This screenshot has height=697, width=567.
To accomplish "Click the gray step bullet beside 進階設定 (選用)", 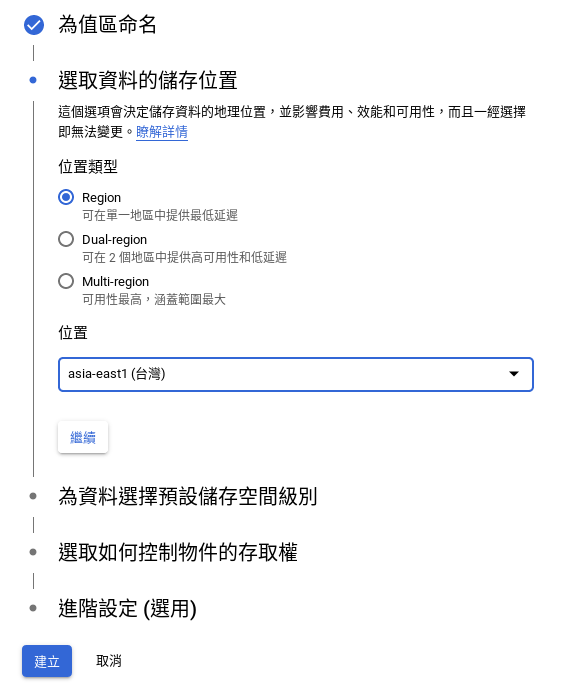I will point(33,608).
